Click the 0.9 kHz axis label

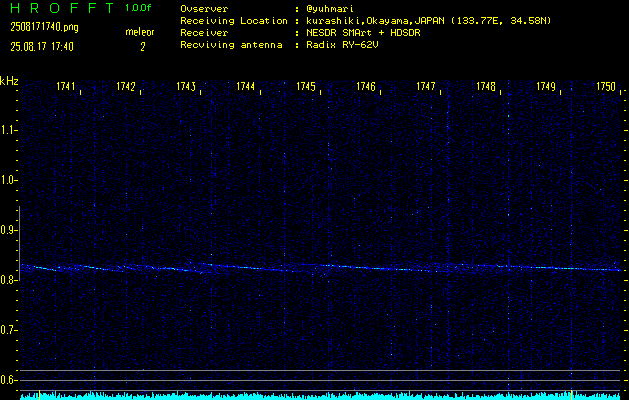click(7, 230)
